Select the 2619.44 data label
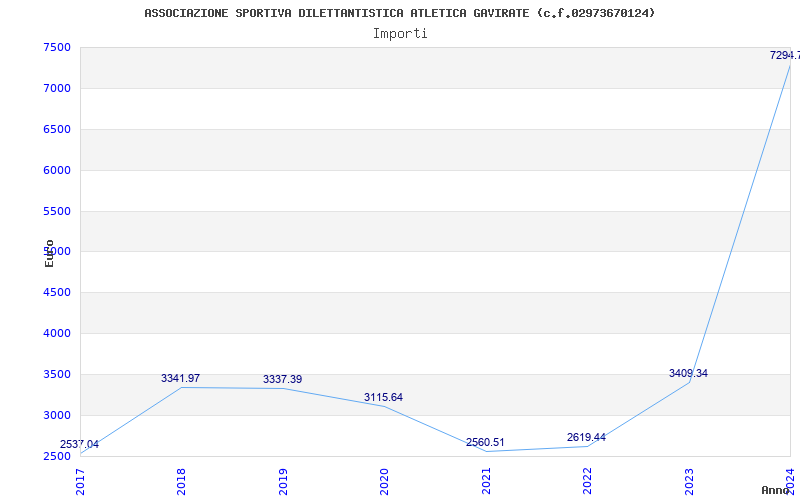Image resolution: width=800 pixels, height=500 pixels. 586,437
